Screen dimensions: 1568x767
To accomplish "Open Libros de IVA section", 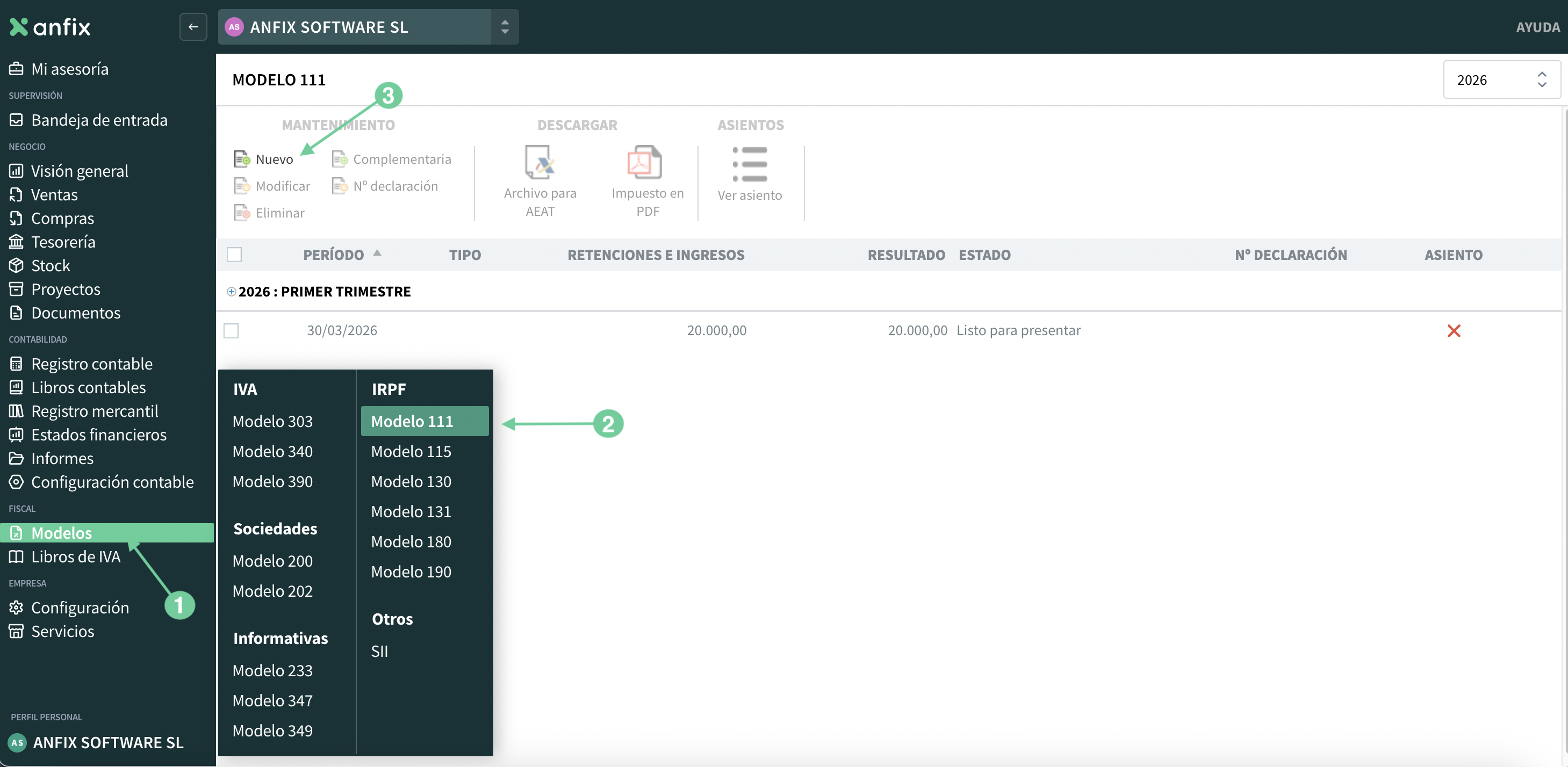I will (x=75, y=556).
